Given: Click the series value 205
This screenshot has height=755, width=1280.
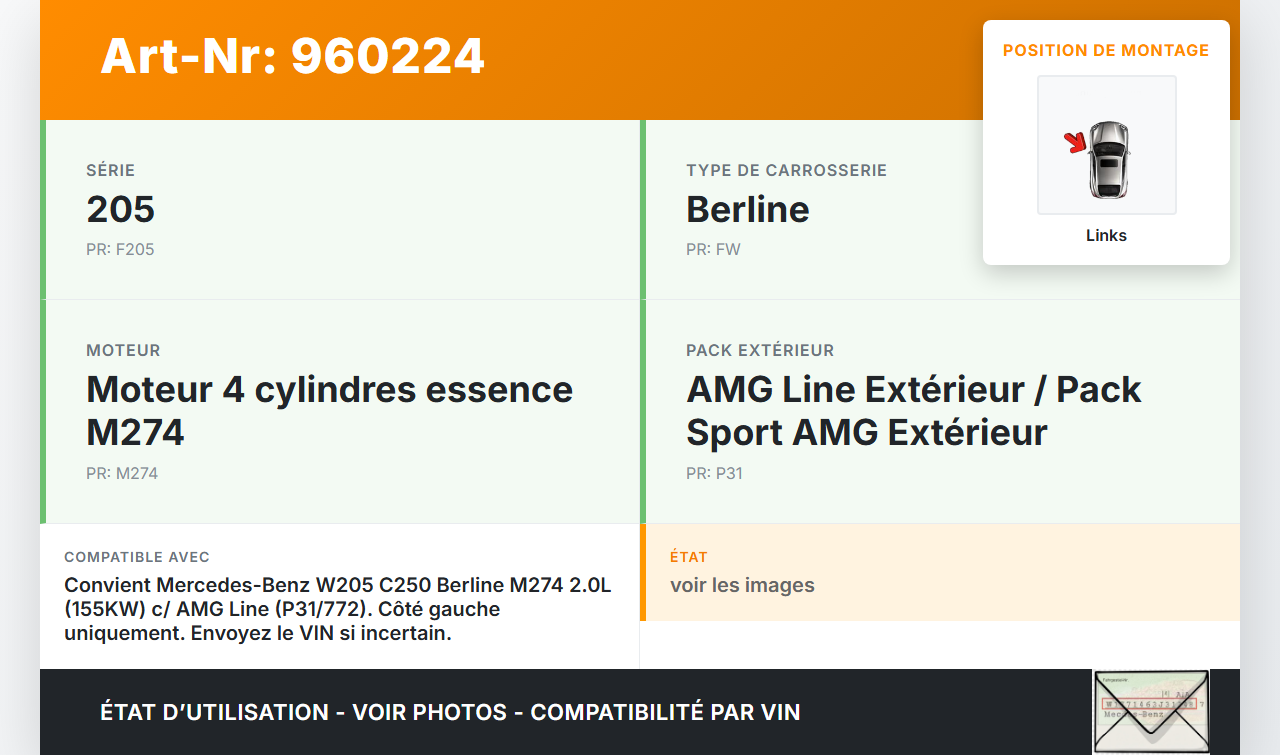Looking at the screenshot, I should click(x=120, y=209).
